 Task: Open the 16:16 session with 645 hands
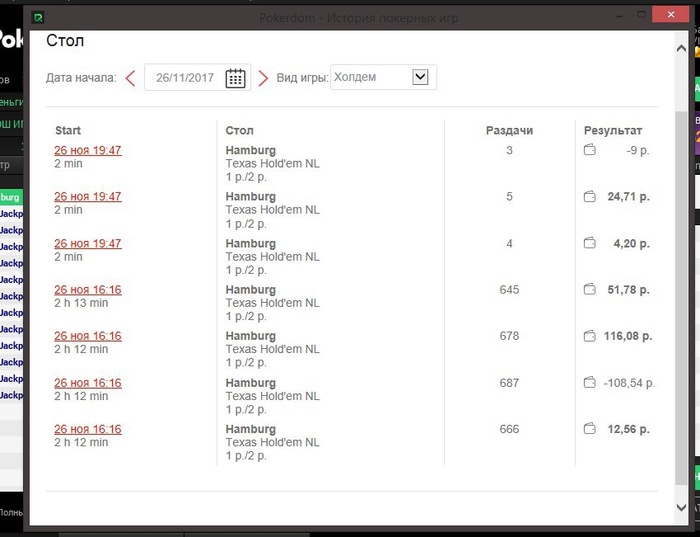point(88,290)
